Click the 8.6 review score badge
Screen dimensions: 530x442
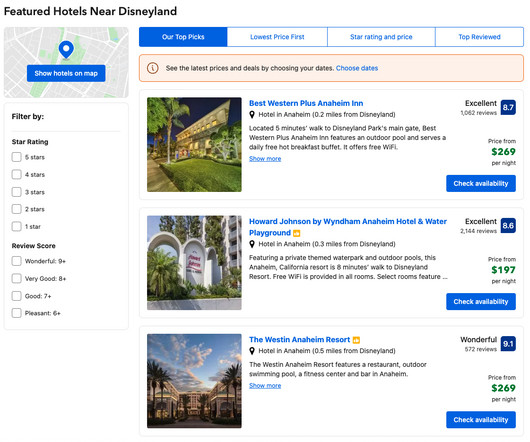(508, 226)
